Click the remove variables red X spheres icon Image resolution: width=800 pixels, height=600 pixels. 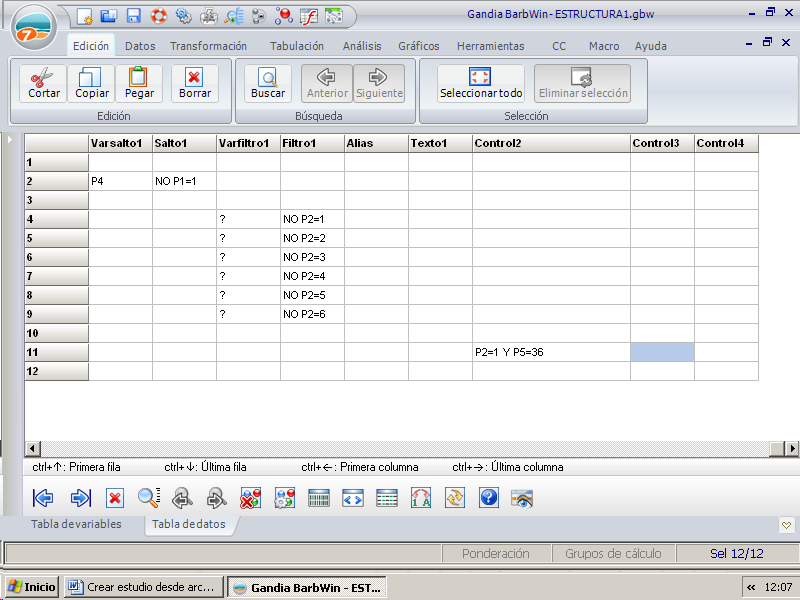251,498
